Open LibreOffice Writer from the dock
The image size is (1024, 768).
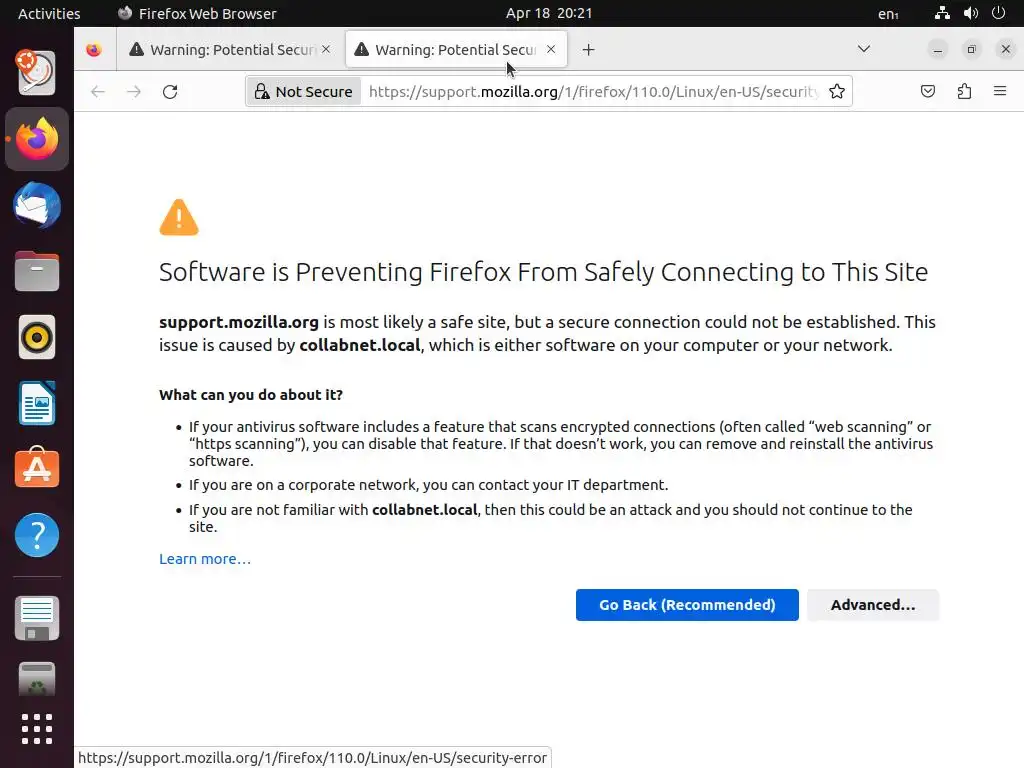point(37,404)
